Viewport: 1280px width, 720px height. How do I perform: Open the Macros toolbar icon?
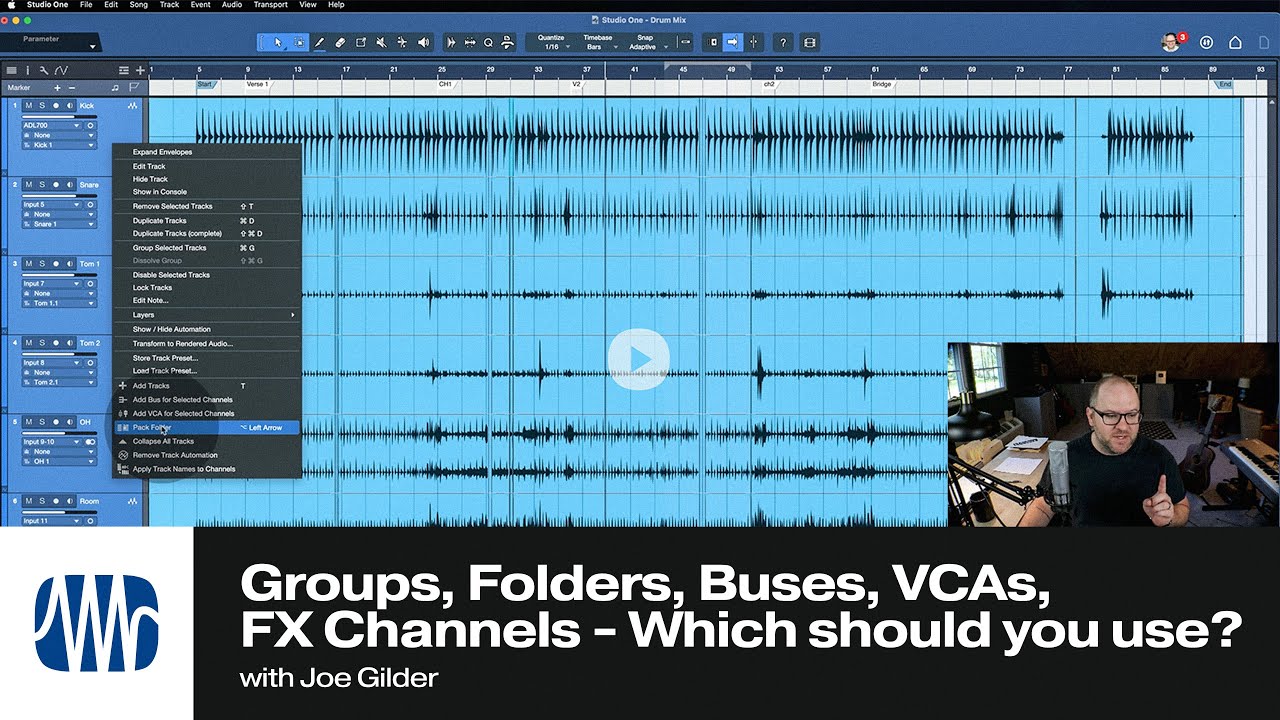(x=508, y=42)
